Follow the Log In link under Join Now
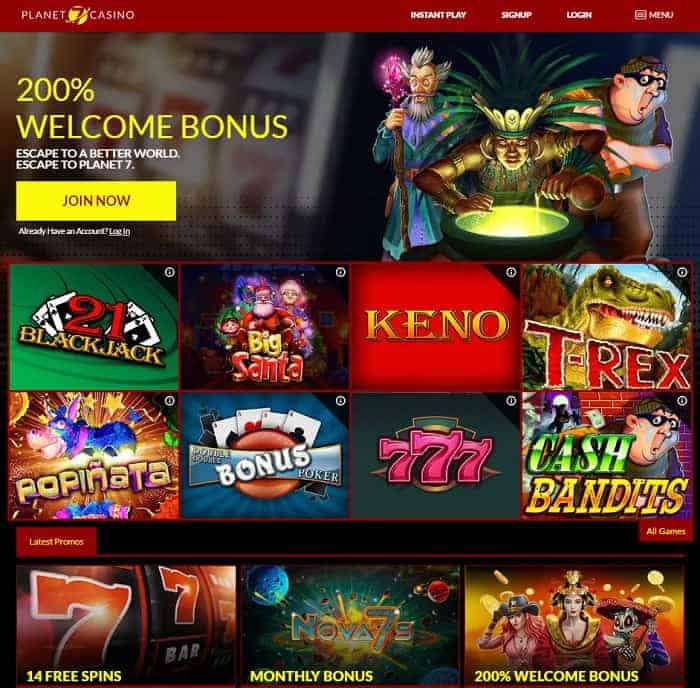Viewport: 700px width, 688px height. pos(120,231)
